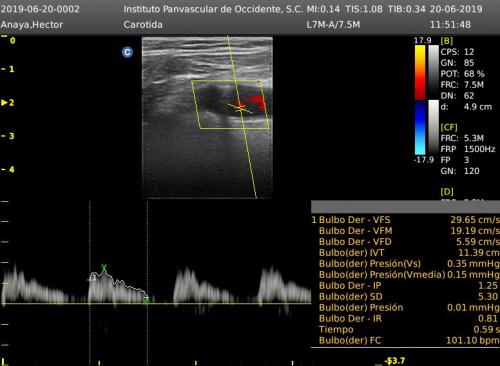Screen dimensions: 500x366
Task: Click the green end diastolic caliper marker
Action: (x=147, y=299)
